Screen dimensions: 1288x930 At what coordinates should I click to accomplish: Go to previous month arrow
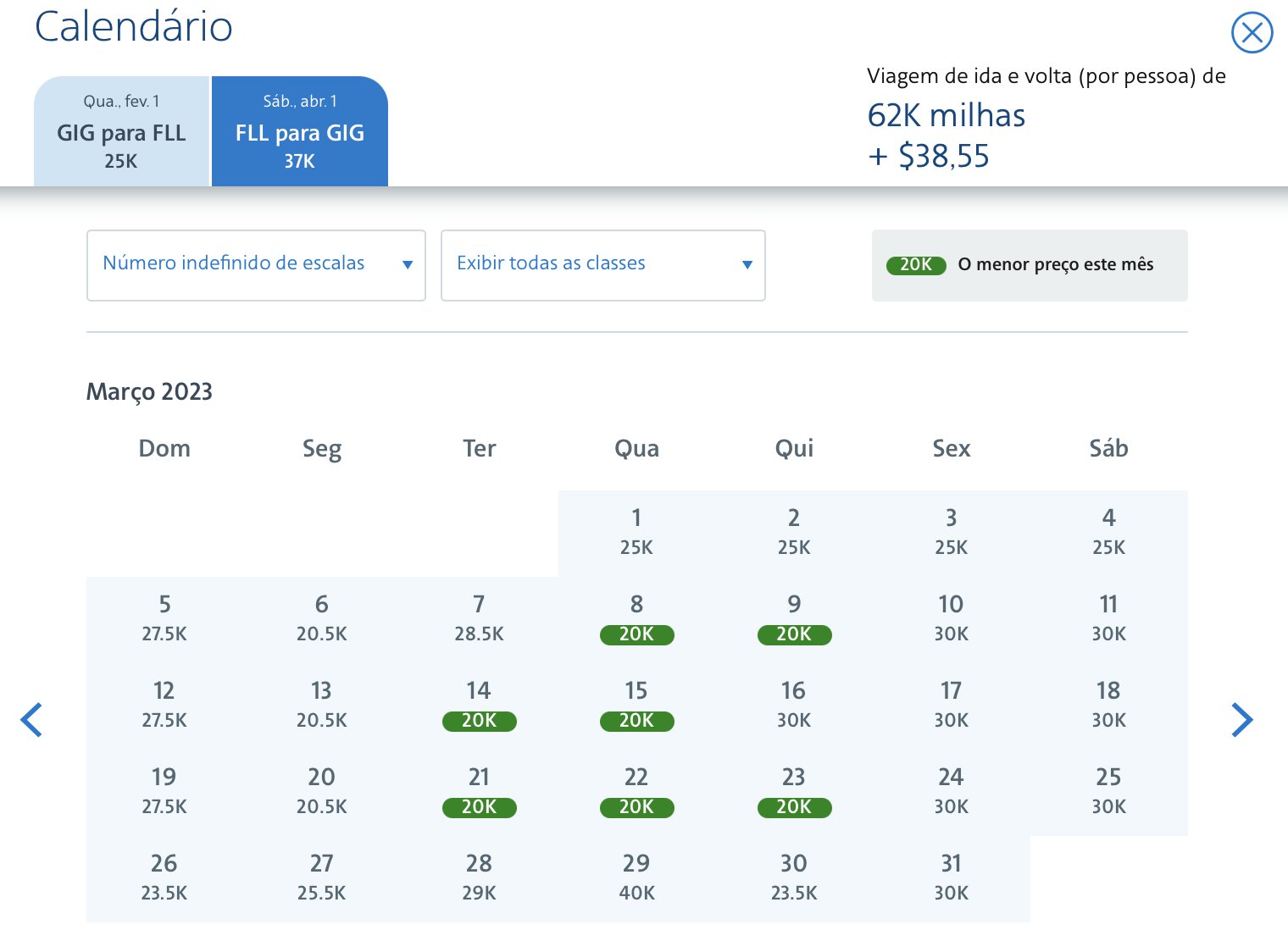(31, 720)
